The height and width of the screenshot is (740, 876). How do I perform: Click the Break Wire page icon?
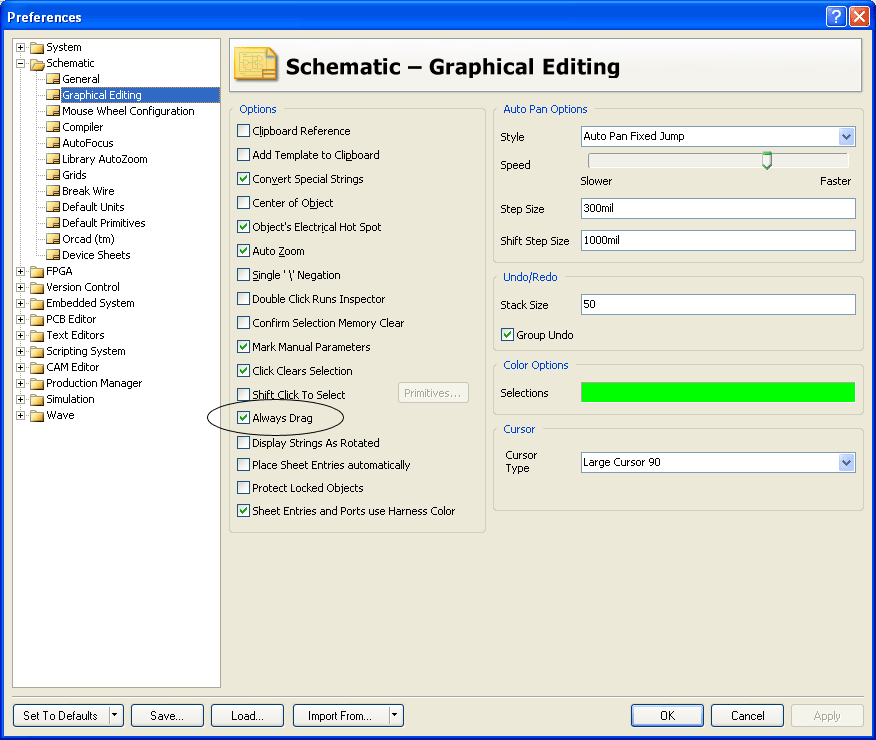53,190
